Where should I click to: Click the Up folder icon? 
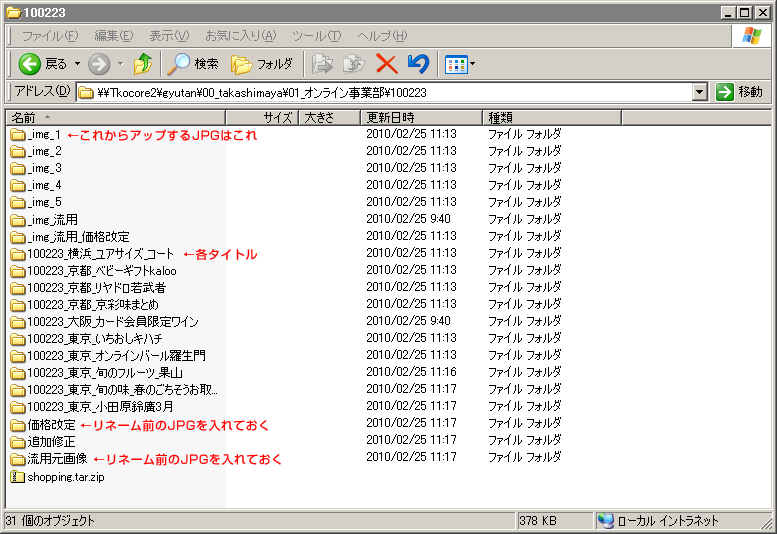143,64
